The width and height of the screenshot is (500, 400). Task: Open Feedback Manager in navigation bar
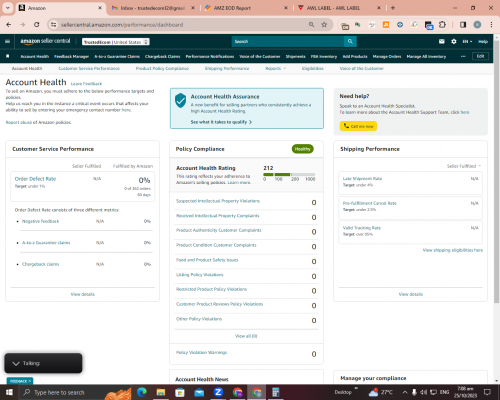[x=71, y=56]
